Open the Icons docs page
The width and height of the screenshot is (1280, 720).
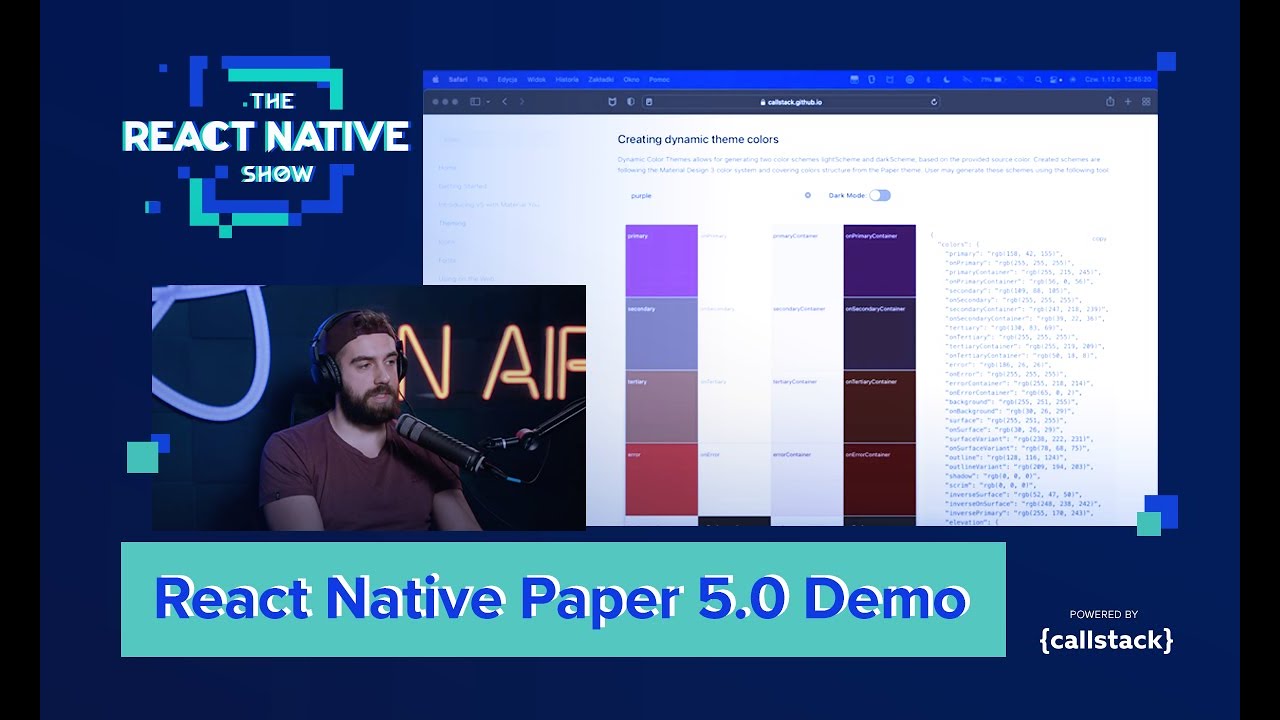pyautogui.click(x=447, y=241)
